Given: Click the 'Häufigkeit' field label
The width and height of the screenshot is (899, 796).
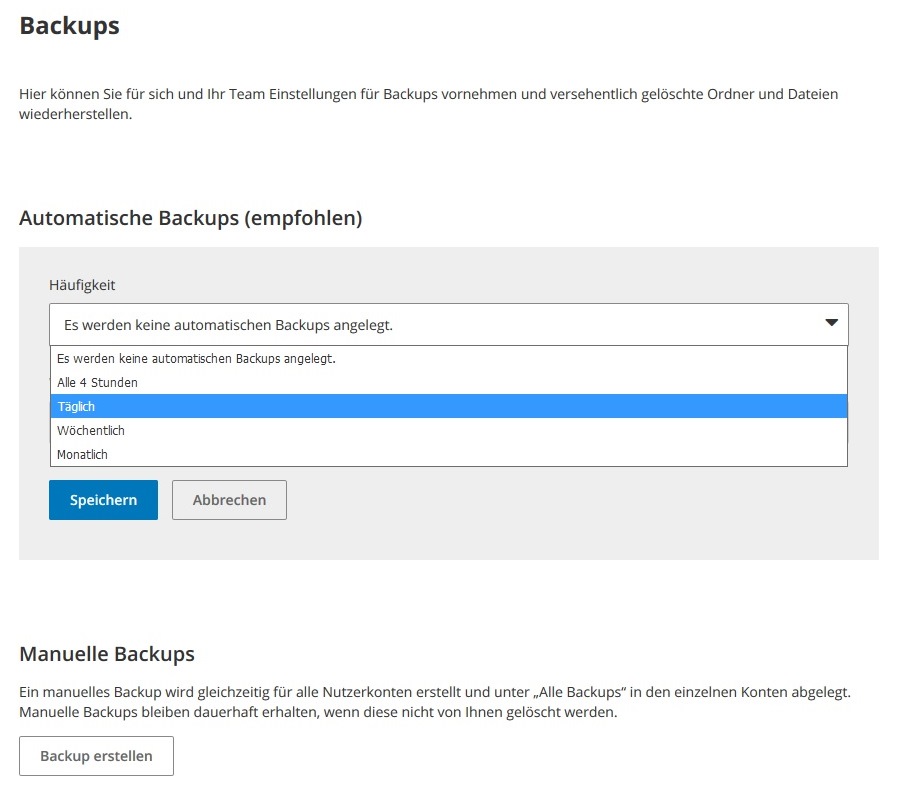Looking at the screenshot, I should point(82,285).
